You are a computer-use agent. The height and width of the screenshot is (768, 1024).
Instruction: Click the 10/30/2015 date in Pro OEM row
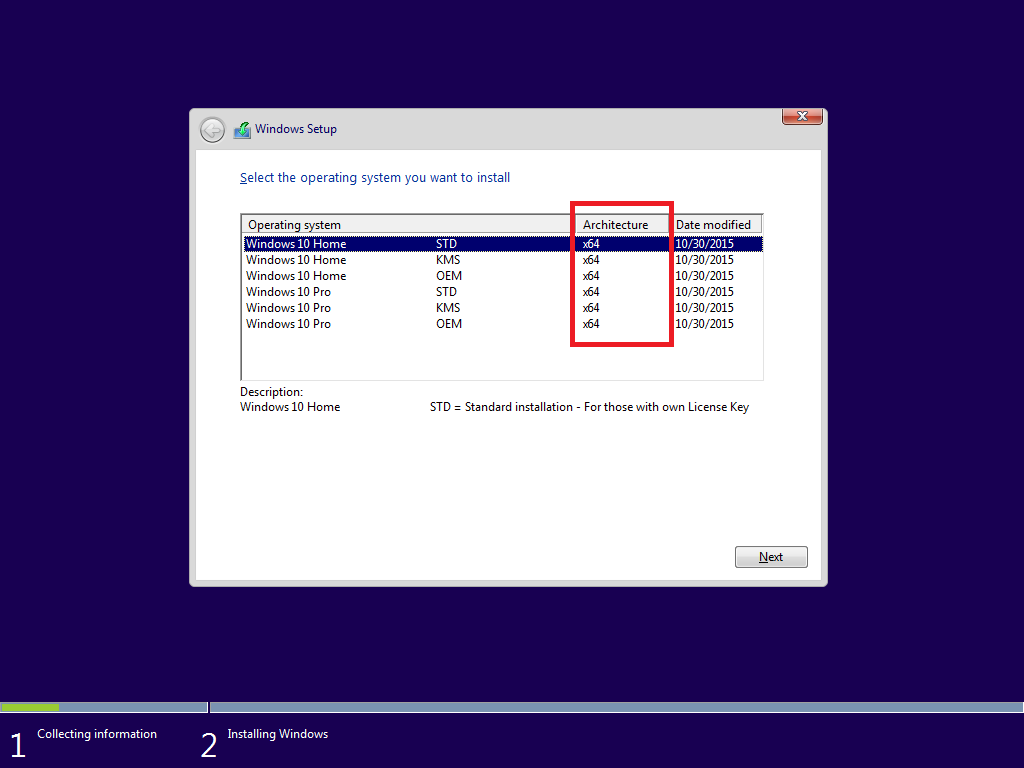tap(705, 324)
